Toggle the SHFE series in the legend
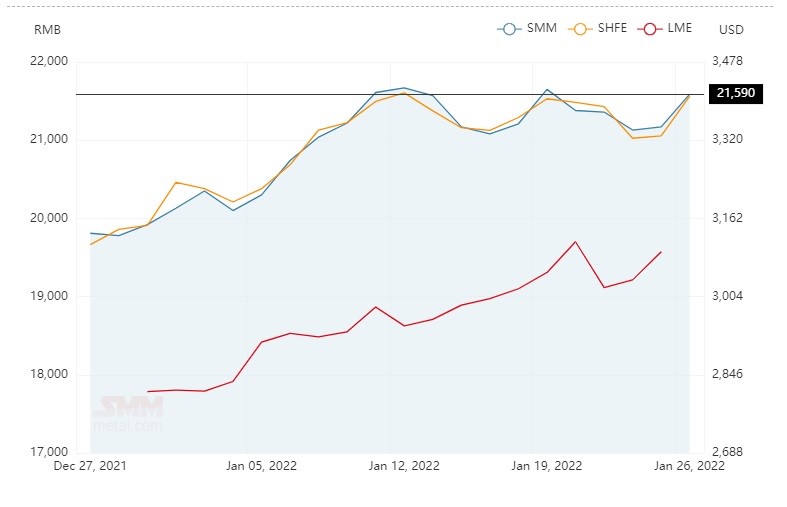This screenshot has width=787, height=507. tap(597, 28)
